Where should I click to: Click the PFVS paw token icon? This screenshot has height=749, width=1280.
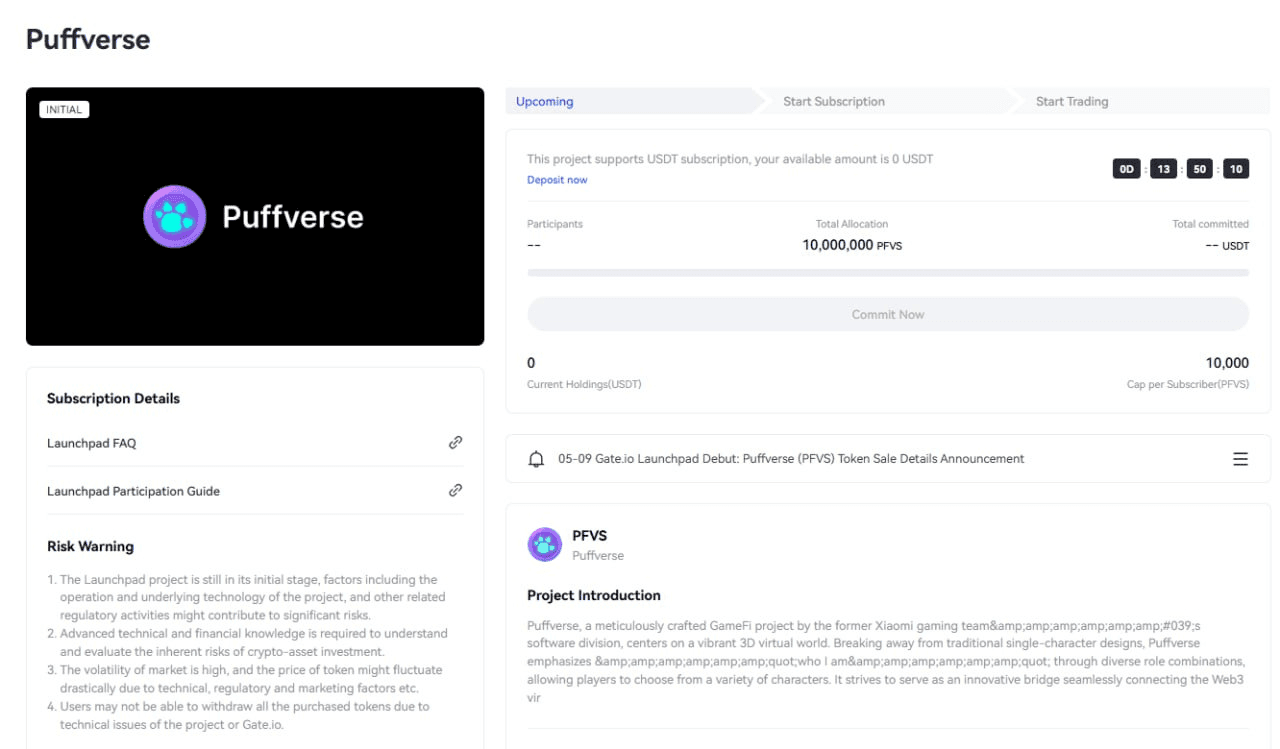pyautogui.click(x=545, y=545)
